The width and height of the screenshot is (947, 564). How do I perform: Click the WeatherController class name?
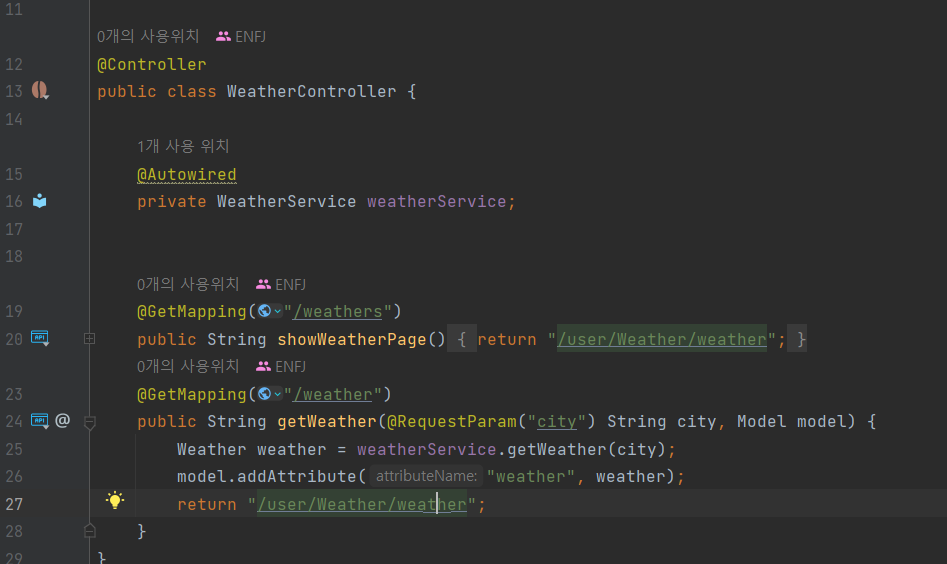(x=312, y=92)
